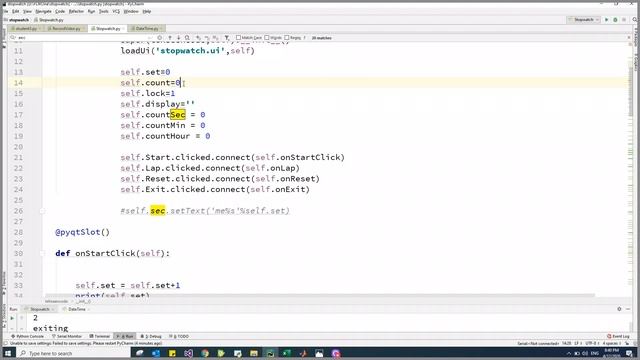Screen dimensions: 640x360
Task: Open the Edit menu
Action: point(16,11)
